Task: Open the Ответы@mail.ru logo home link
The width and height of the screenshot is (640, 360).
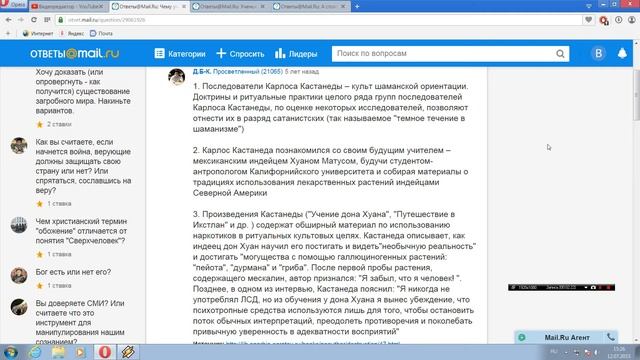Action: [74, 53]
